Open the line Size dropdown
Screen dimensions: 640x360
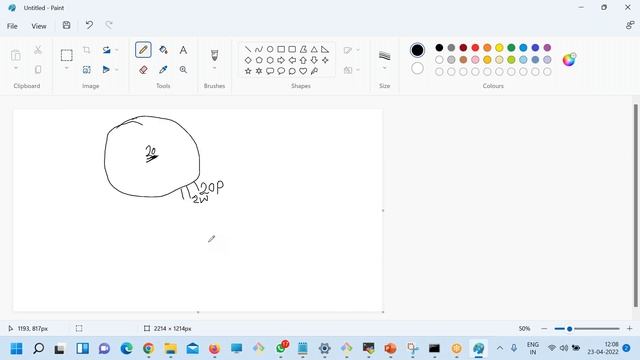coord(384,59)
